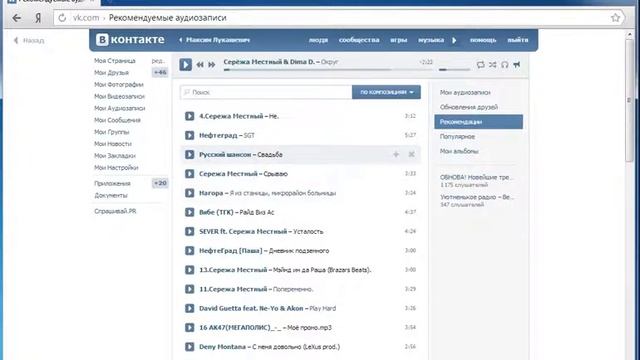Play 16 АК47(МЕГАПОЛИС) track

pos(189,327)
